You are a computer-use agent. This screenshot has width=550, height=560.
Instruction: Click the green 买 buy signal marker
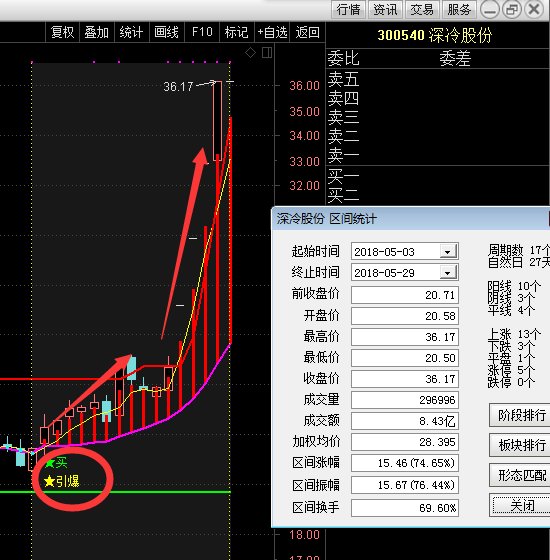56,463
